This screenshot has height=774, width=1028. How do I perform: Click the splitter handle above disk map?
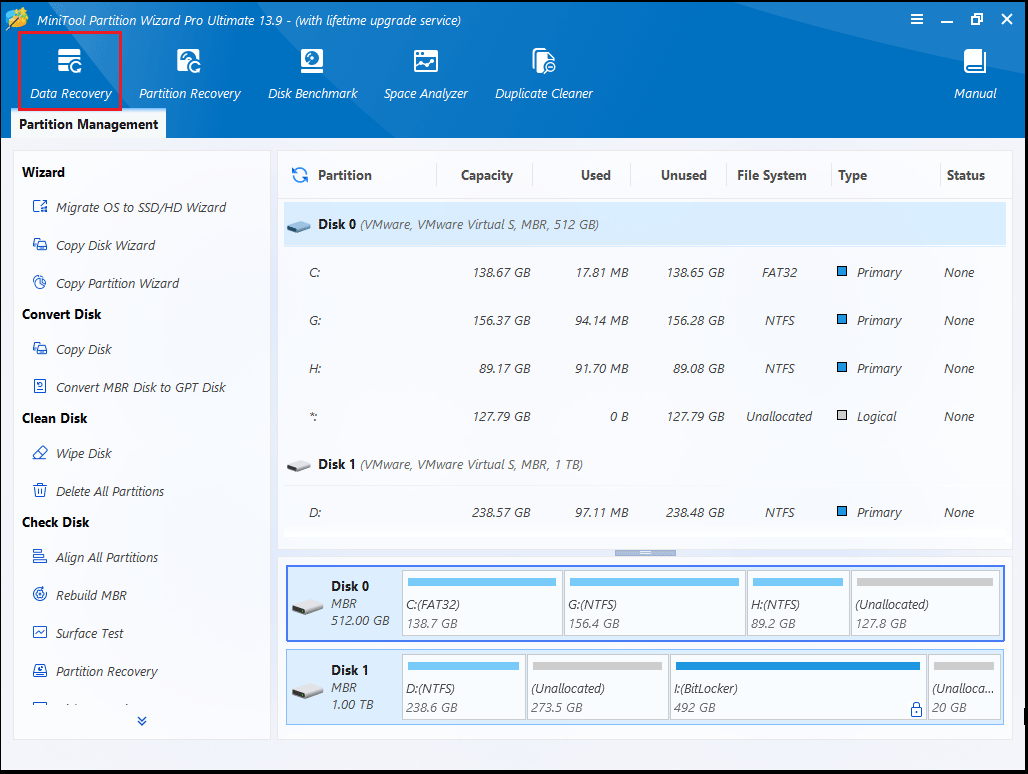point(645,553)
